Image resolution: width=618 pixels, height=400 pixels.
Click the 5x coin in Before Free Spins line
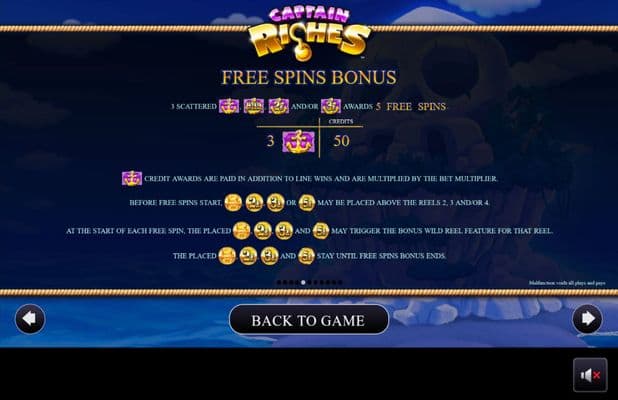pyautogui.click(x=307, y=203)
